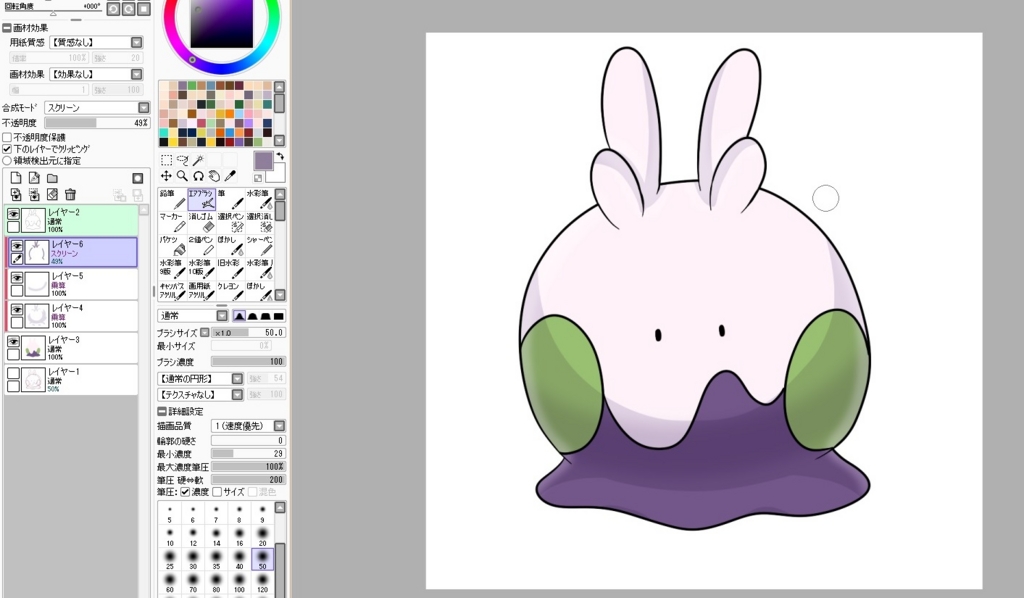This screenshot has width=1024, height=598.
Task: Pick brush size preset 50
Action: click(263, 559)
